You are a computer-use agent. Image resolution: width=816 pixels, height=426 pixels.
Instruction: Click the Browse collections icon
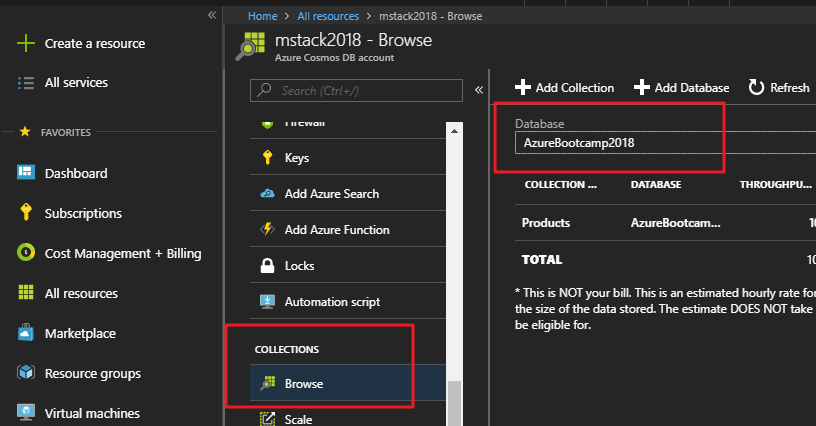click(x=267, y=383)
